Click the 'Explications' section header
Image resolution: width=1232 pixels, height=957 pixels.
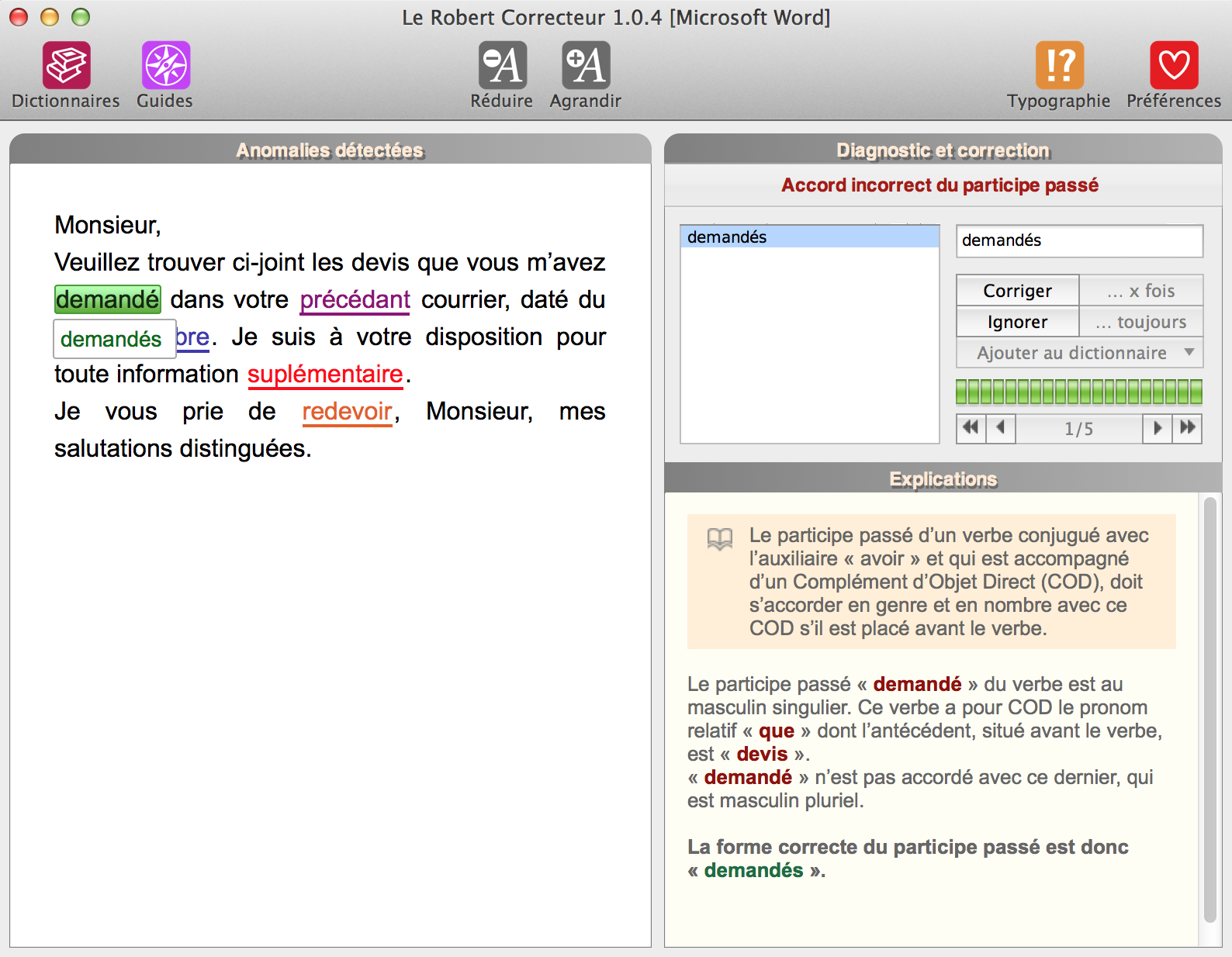tap(943, 478)
